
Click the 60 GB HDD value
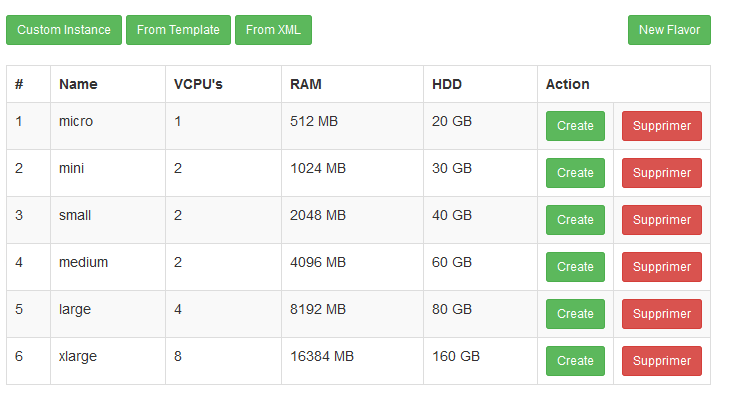coord(452,262)
